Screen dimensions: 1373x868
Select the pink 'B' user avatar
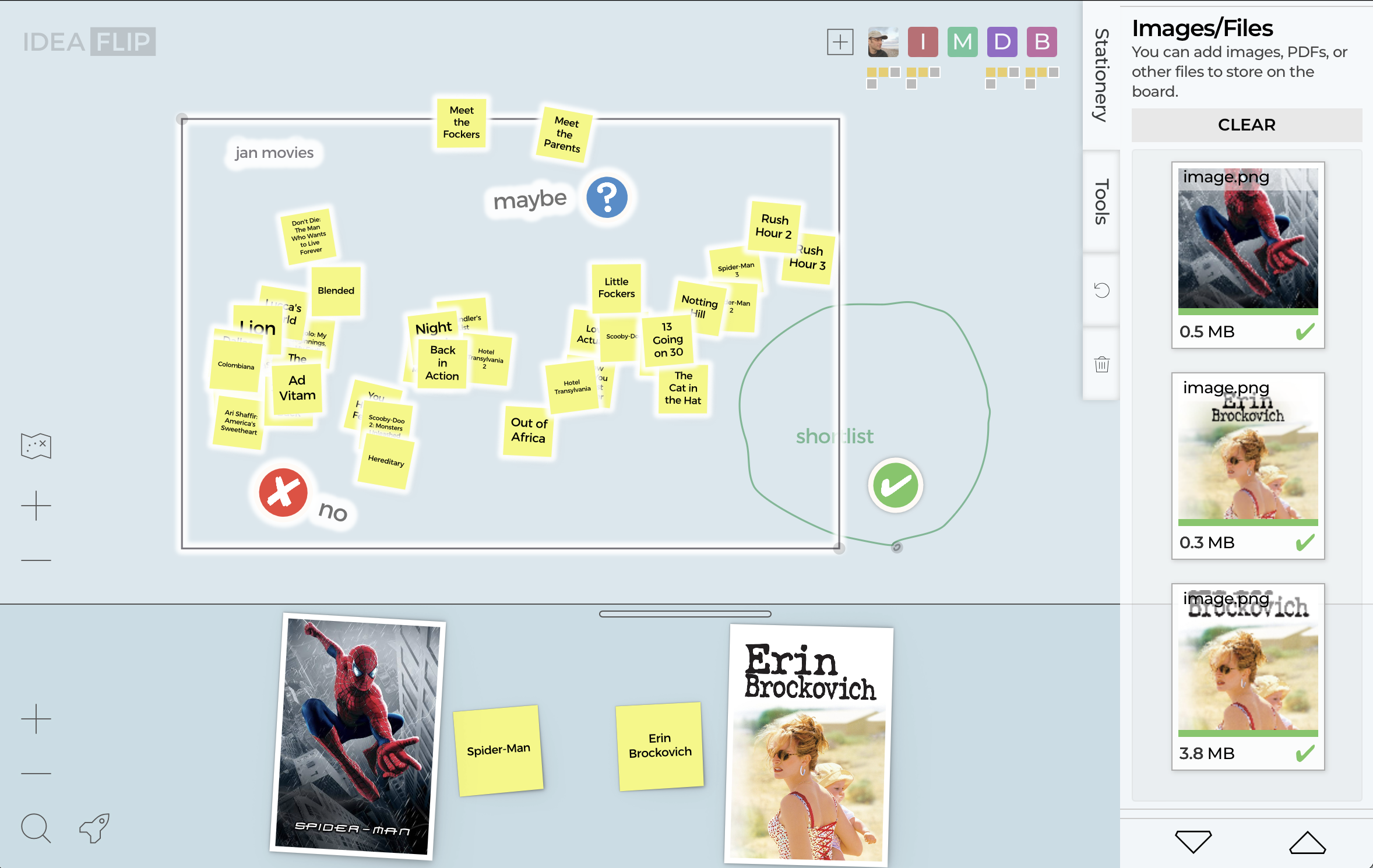(1041, 42)
